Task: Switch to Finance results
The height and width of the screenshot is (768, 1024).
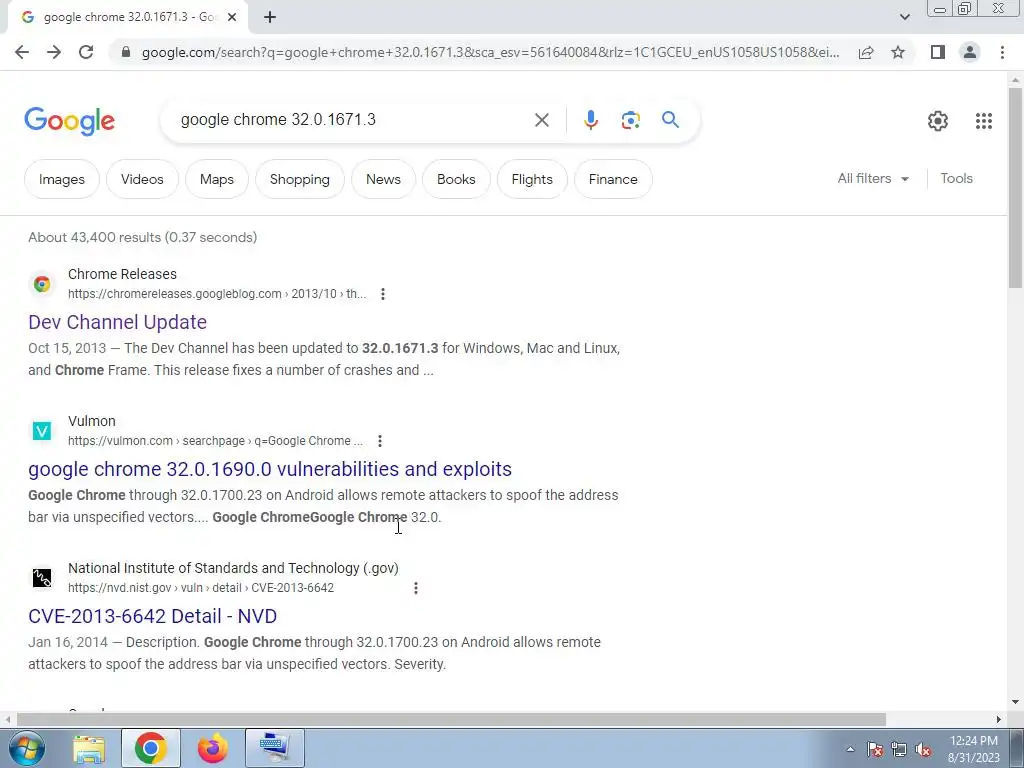Action: (613, 179)
